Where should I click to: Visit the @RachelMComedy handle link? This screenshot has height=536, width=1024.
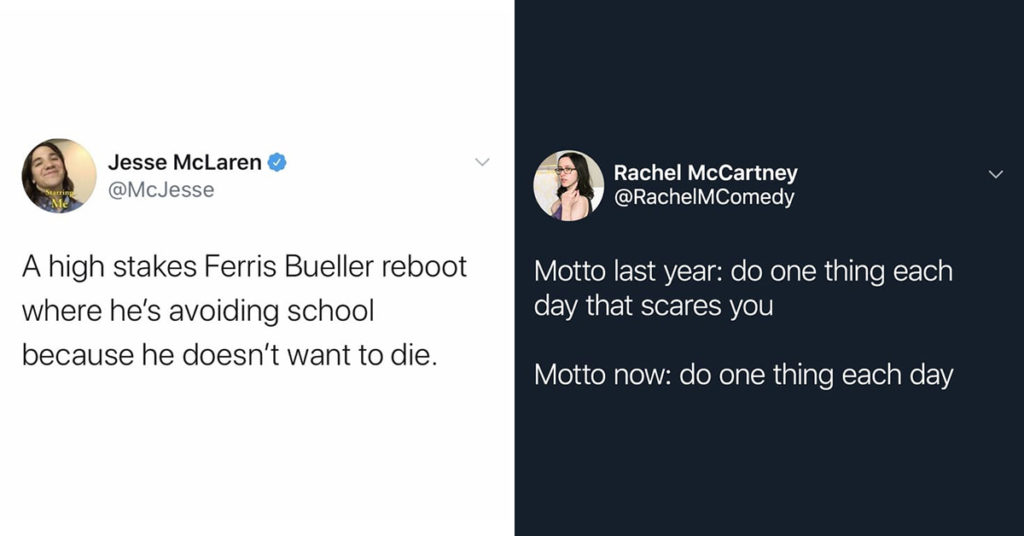click(704, 197)
